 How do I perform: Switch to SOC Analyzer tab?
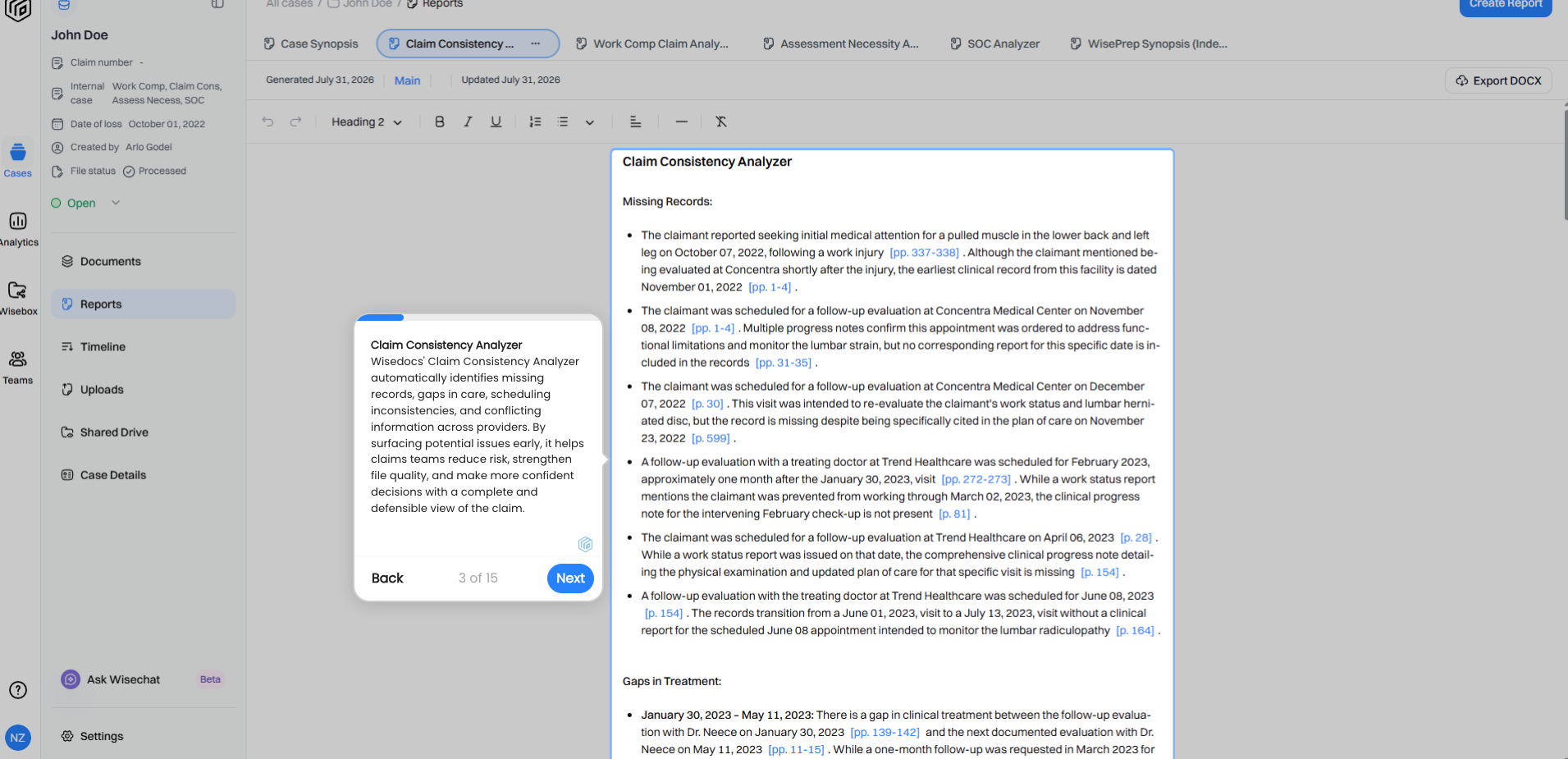(994, 43)
